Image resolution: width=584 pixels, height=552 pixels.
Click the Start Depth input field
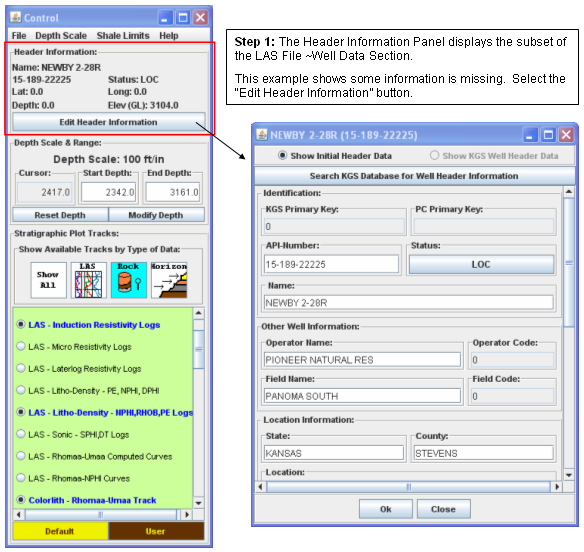coord(108,192)
